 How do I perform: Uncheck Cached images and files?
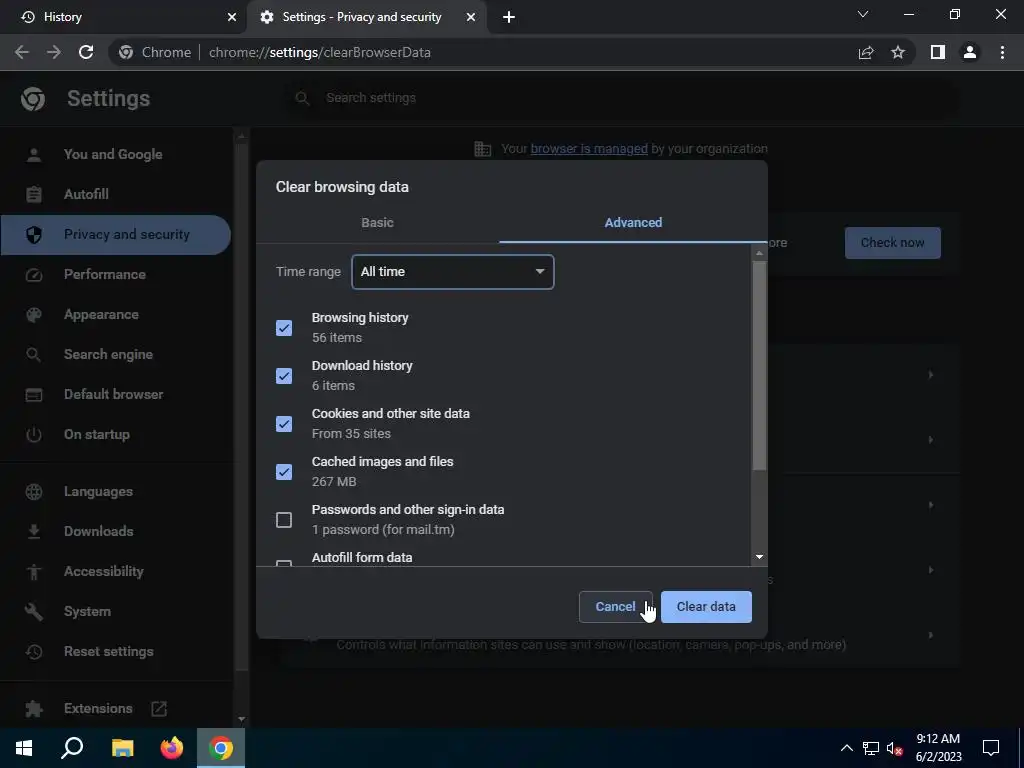coord(284,472)
